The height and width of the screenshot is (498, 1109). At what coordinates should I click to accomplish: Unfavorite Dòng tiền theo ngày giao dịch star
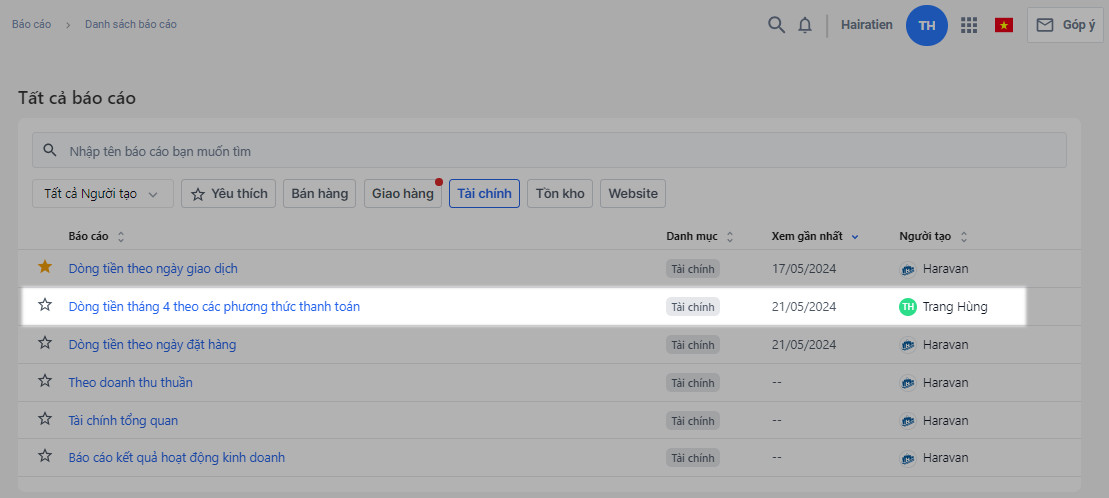tap(44, 267)
